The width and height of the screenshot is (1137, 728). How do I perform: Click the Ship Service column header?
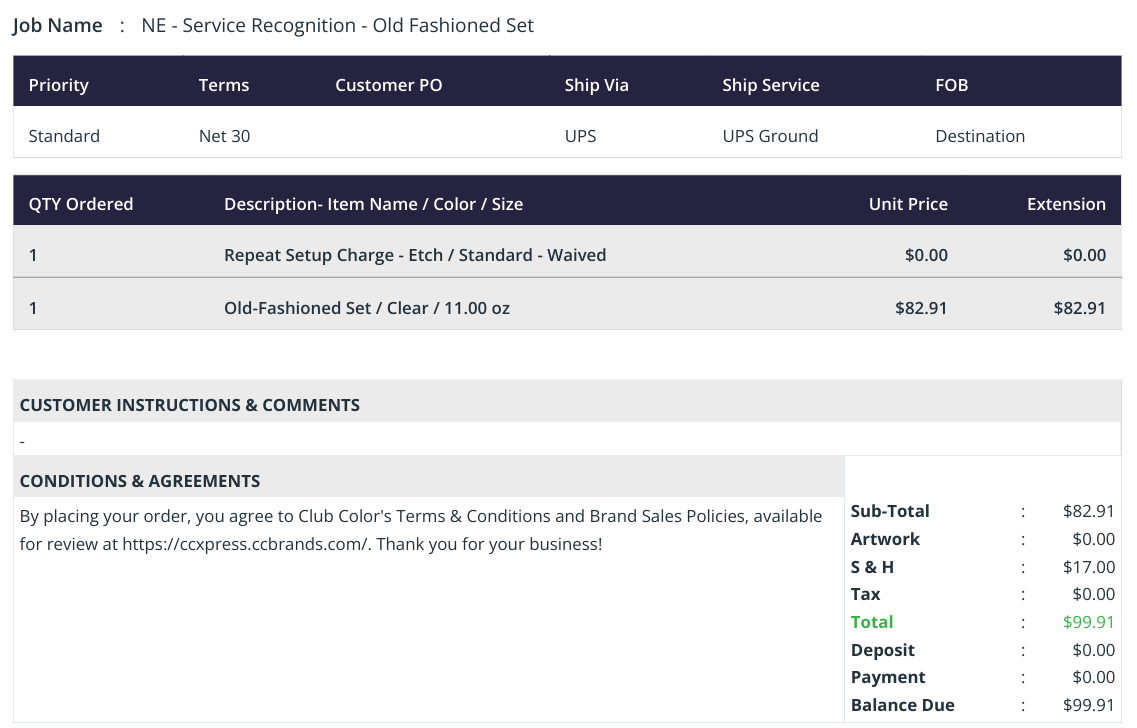tap(770, 85)
